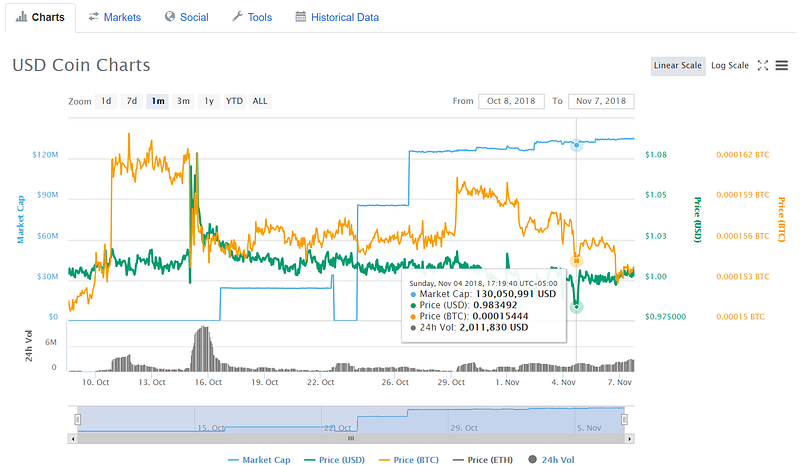Screen dimensions: 800x465
Task: Click the Markets tab exchange-arrows icon
Action: point(93,17)
